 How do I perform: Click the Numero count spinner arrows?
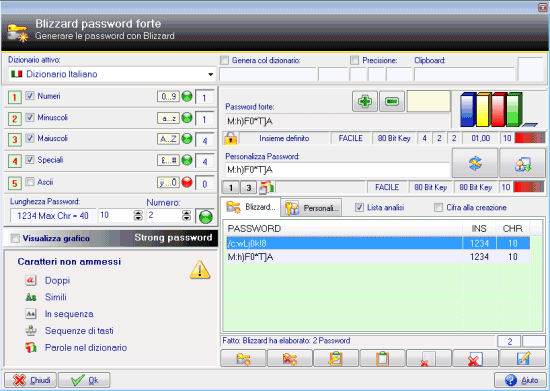pos(186,215)
